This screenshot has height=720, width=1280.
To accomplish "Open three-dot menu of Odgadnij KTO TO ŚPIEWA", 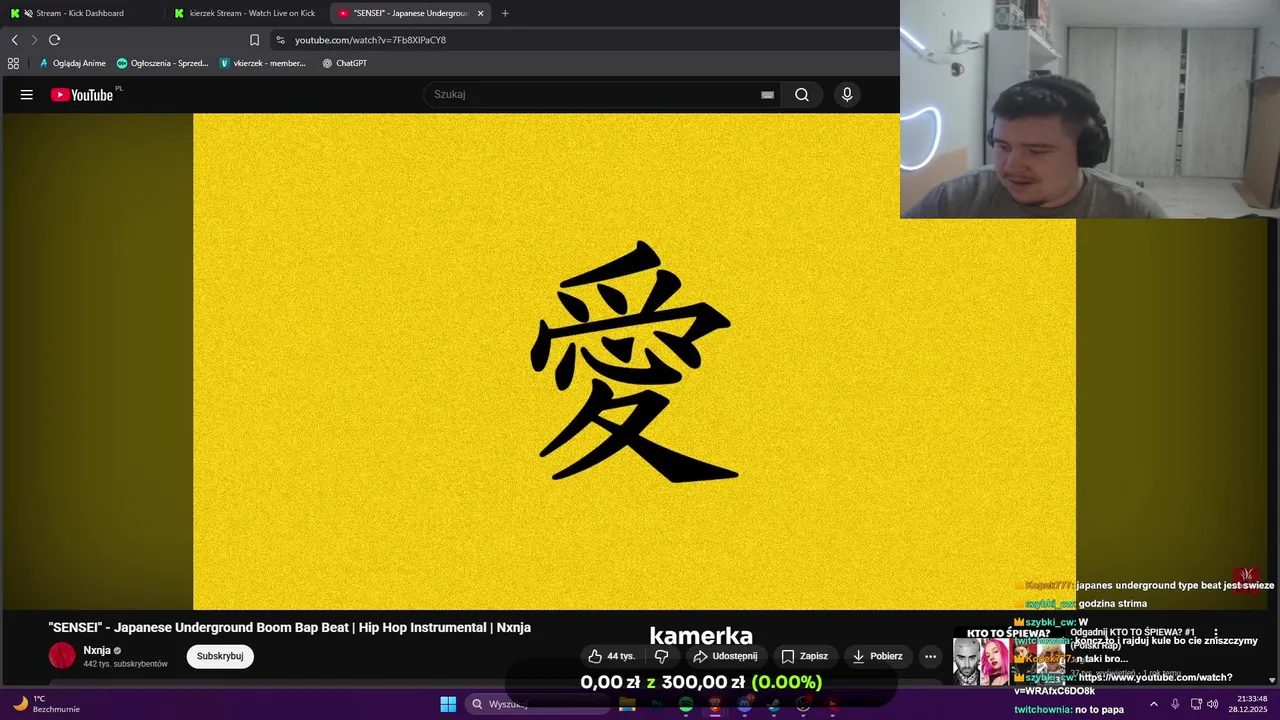I will (1216, 633).
